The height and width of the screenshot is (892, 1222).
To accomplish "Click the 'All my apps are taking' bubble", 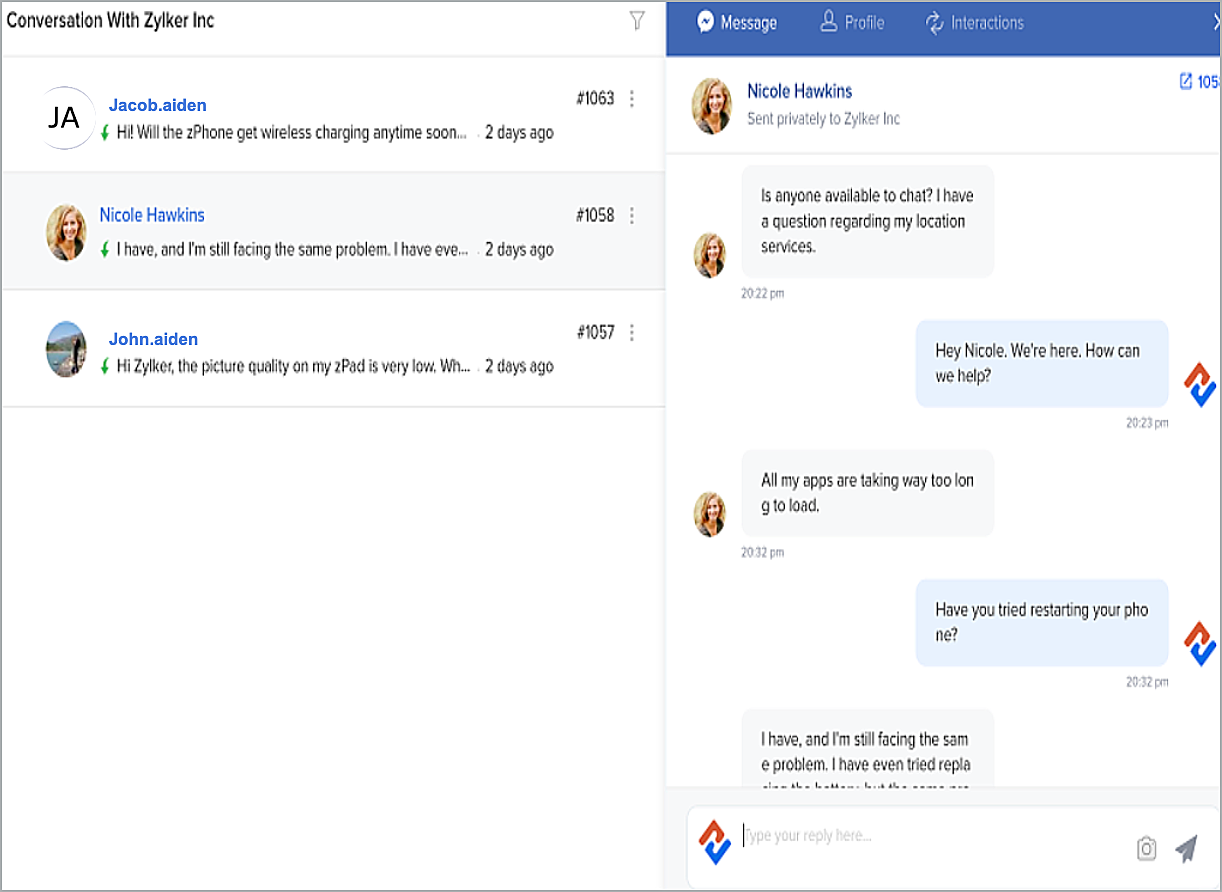I will [x=868, y=493].
